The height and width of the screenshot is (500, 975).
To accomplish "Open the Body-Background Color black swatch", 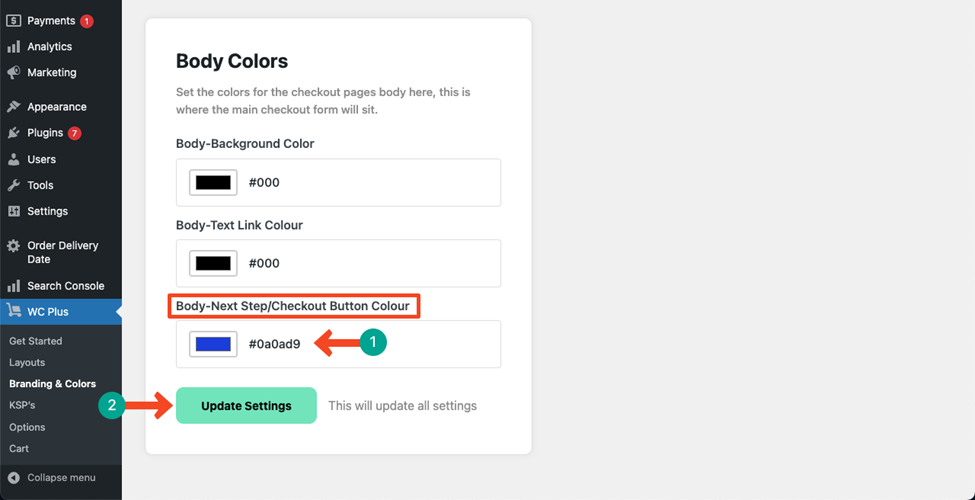I will point(213,182).
